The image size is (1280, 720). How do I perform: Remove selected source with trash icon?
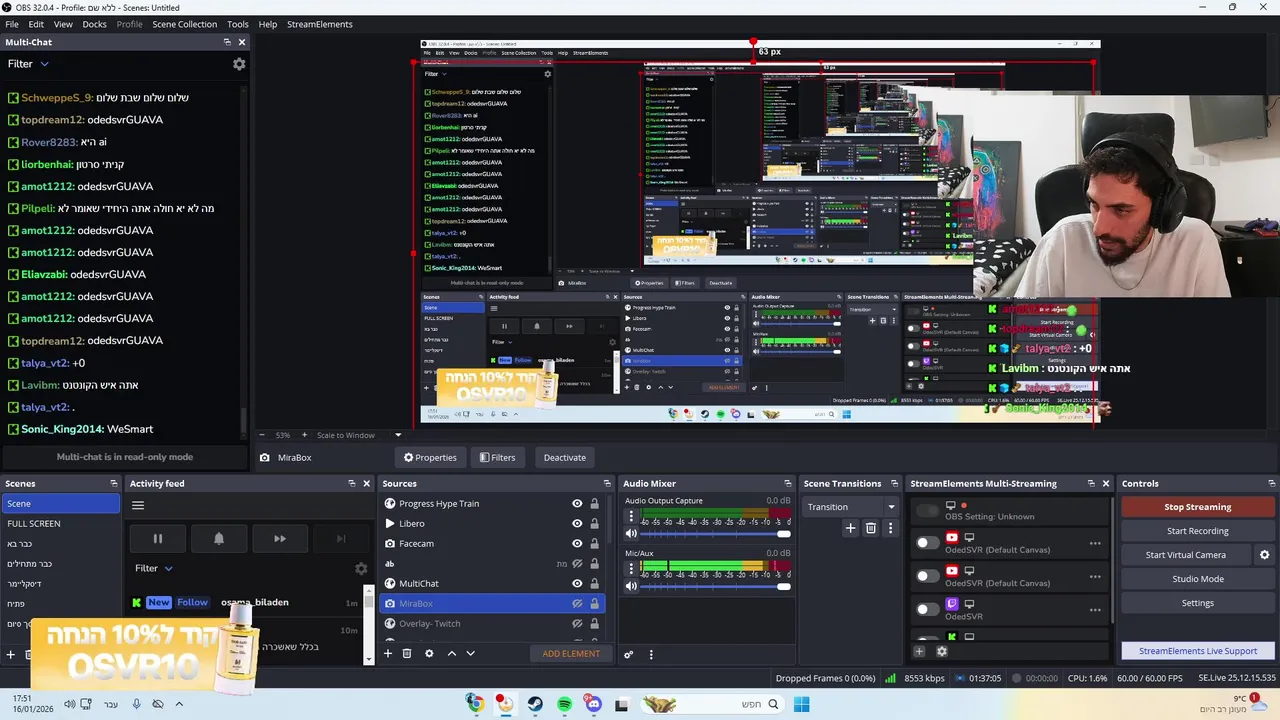(x=407, y=654)
